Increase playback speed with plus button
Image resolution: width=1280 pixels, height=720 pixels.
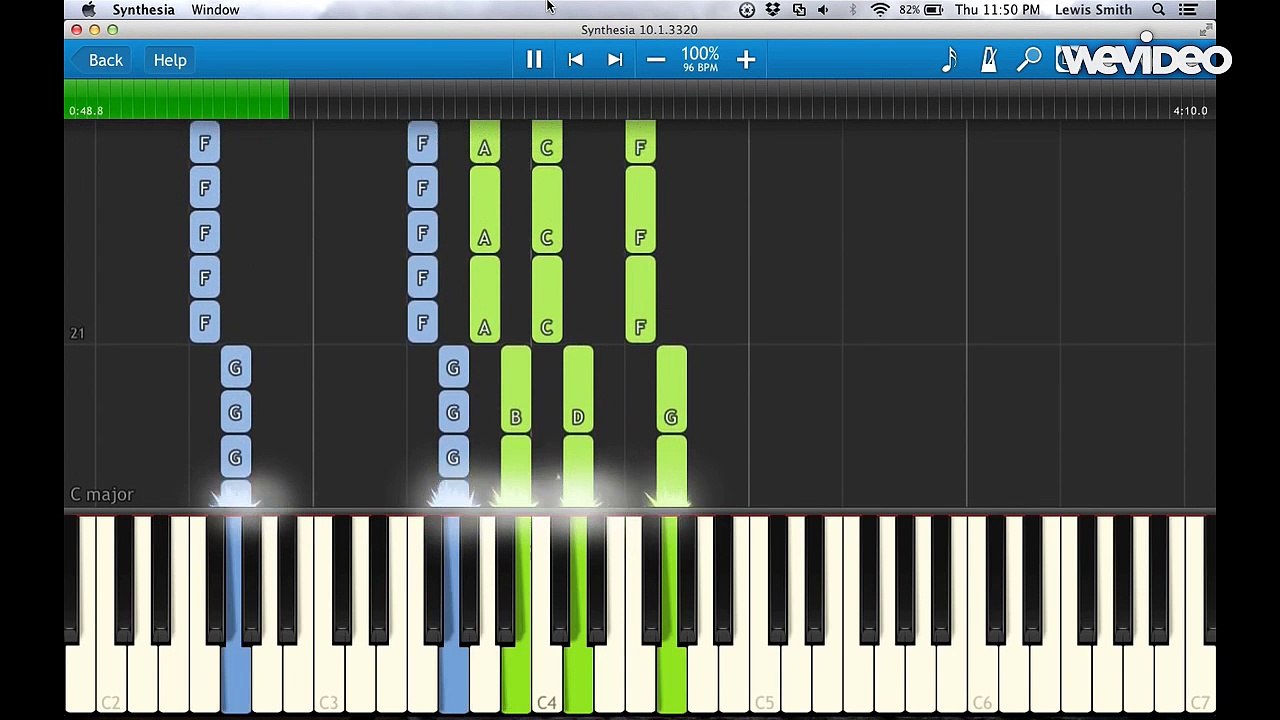746,60
